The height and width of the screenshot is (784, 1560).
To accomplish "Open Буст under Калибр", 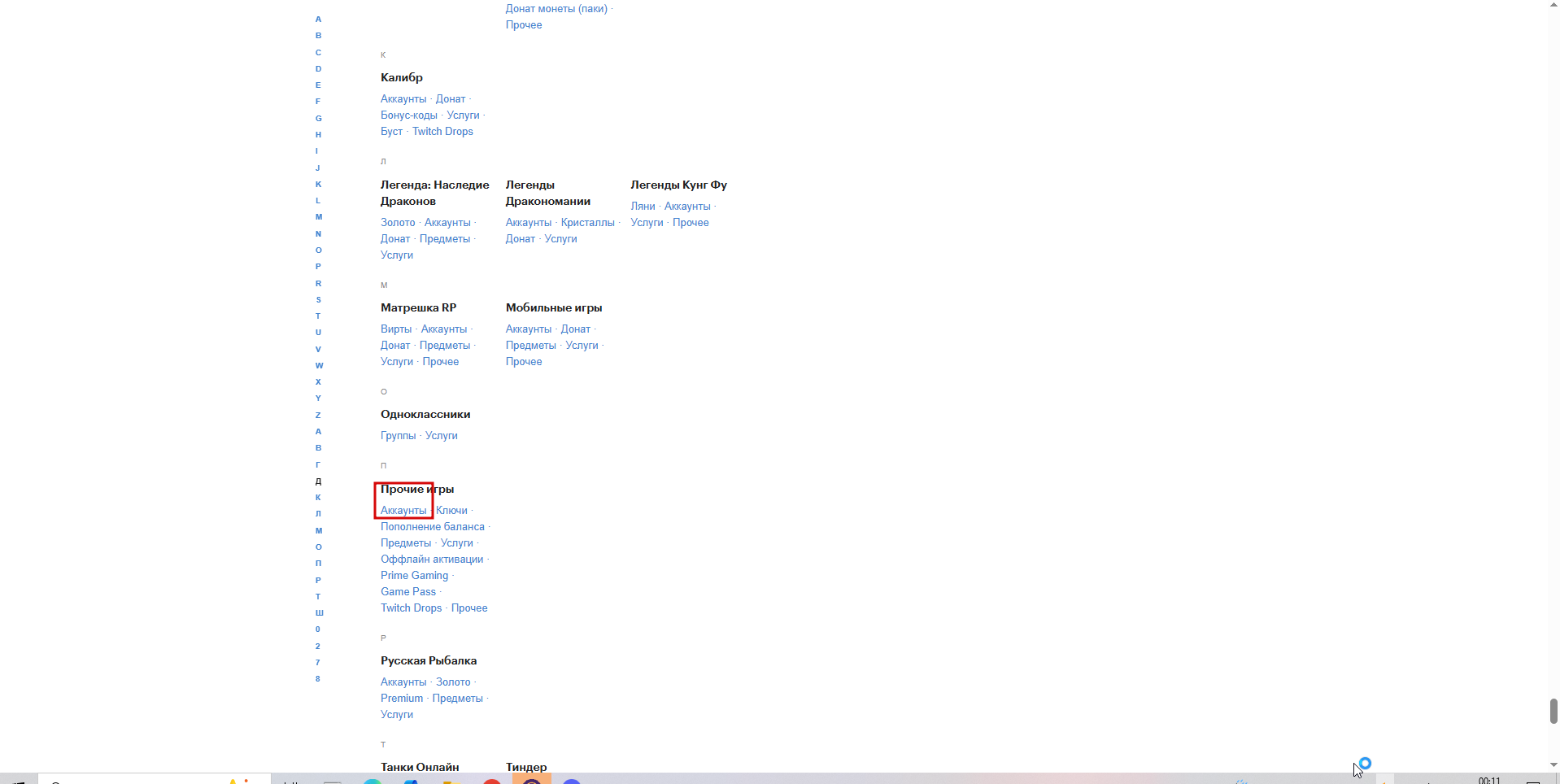I will click(391, 132).
